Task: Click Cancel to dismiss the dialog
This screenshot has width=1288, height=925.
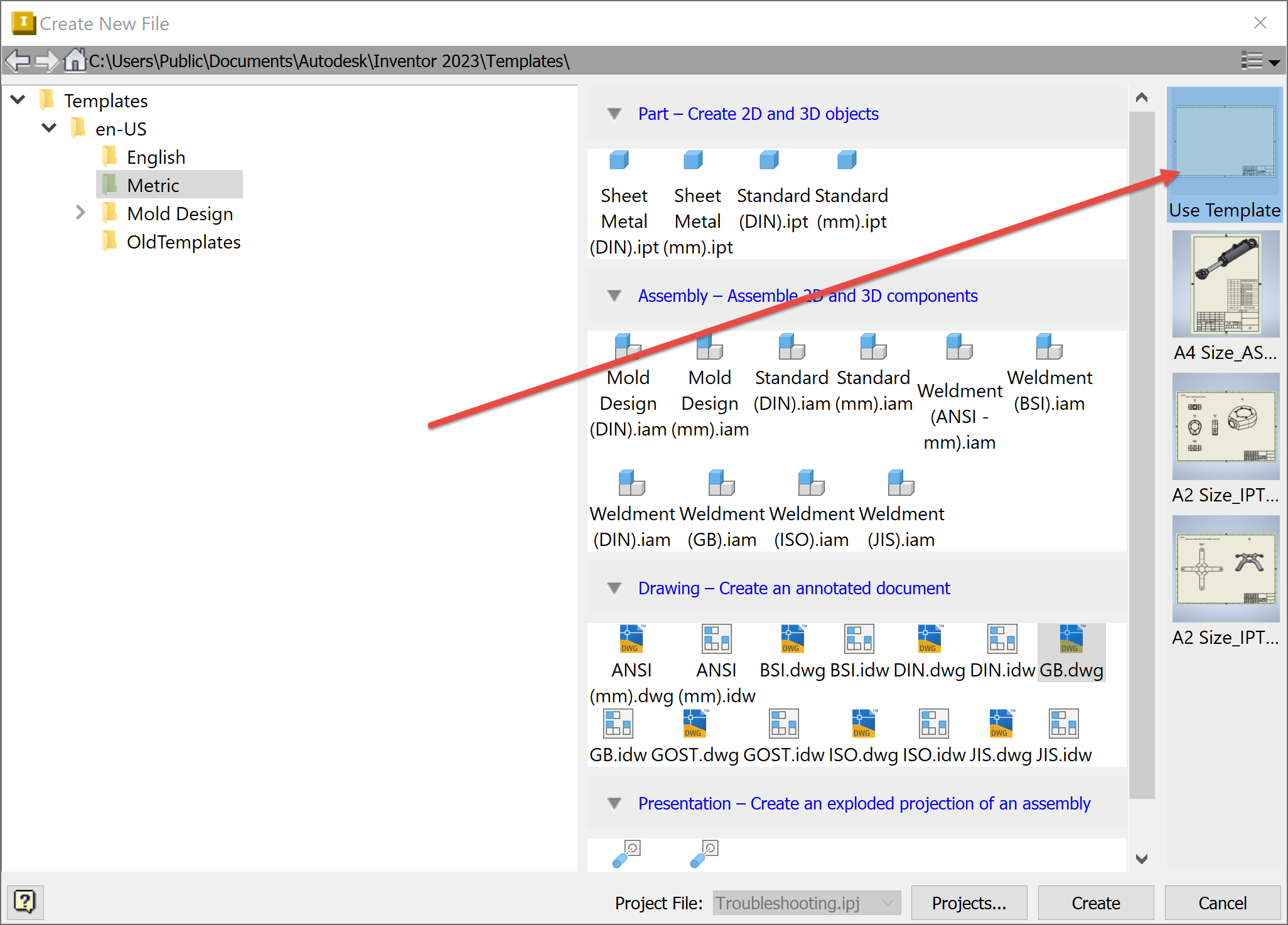Action: (1223, 902)
